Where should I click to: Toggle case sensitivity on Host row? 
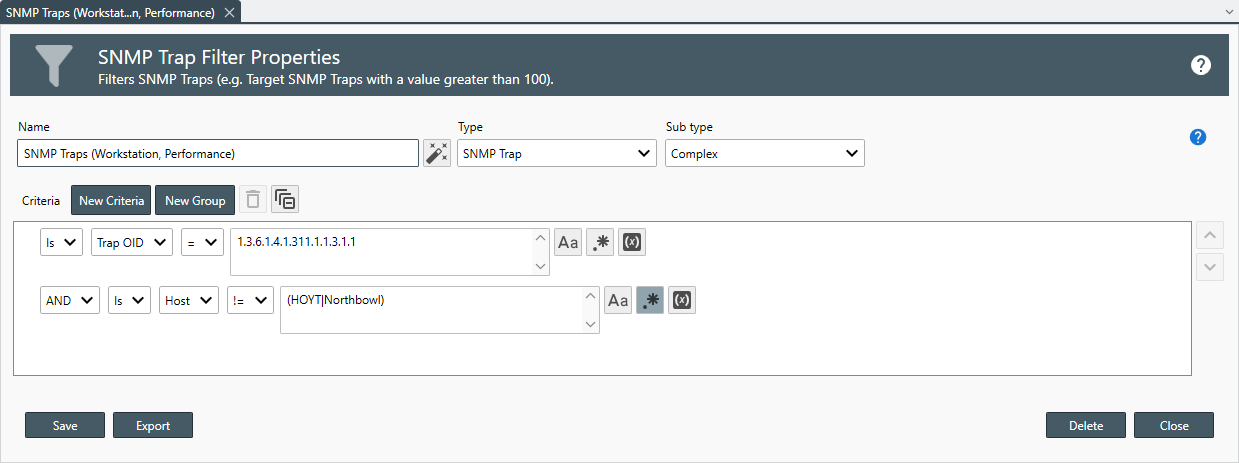click(618, 300)
